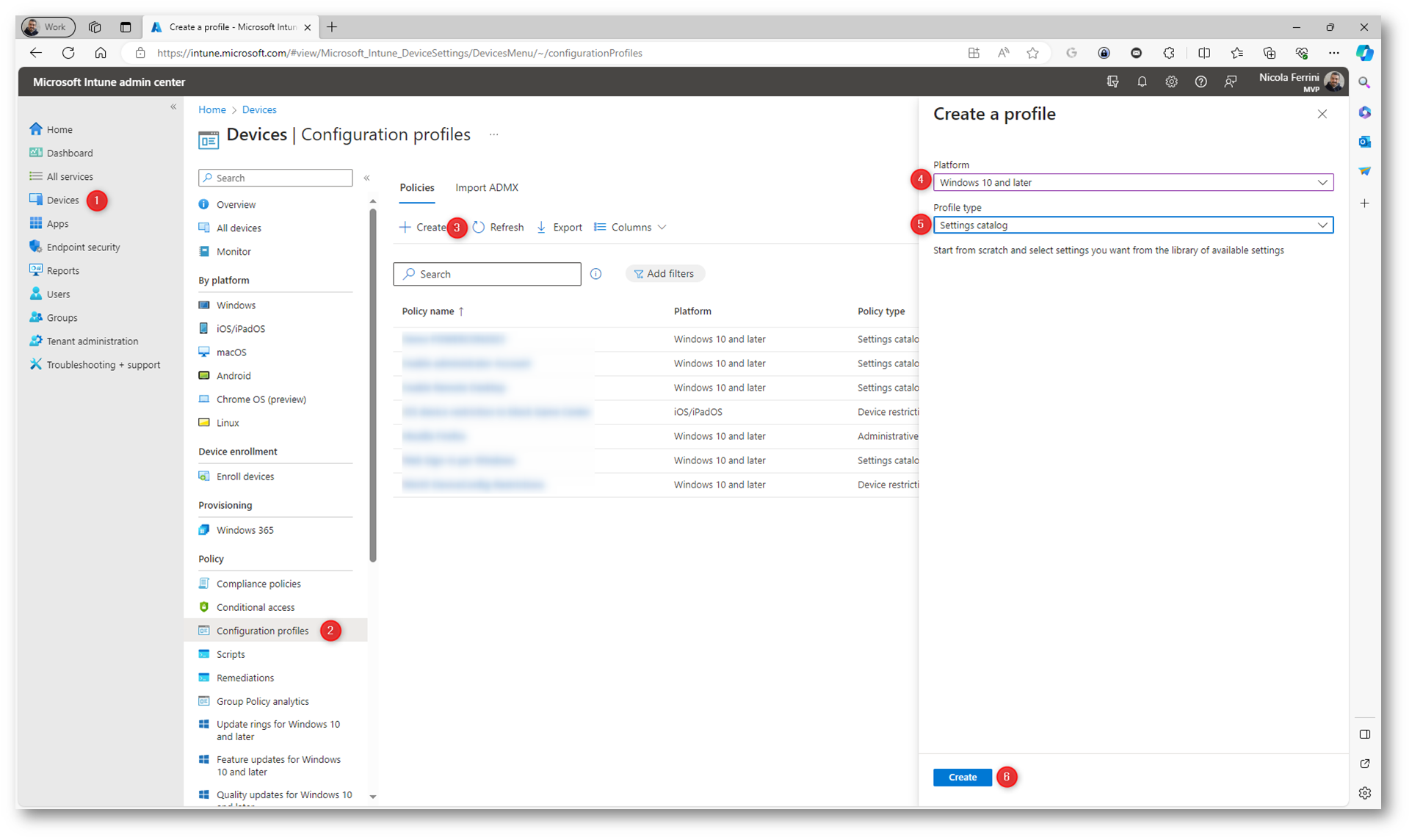Image resolution: width=1412 pixels, height=840 pixels.
Task: Open the Copilot/cloud shell header icon
Action: point(1112,82)
